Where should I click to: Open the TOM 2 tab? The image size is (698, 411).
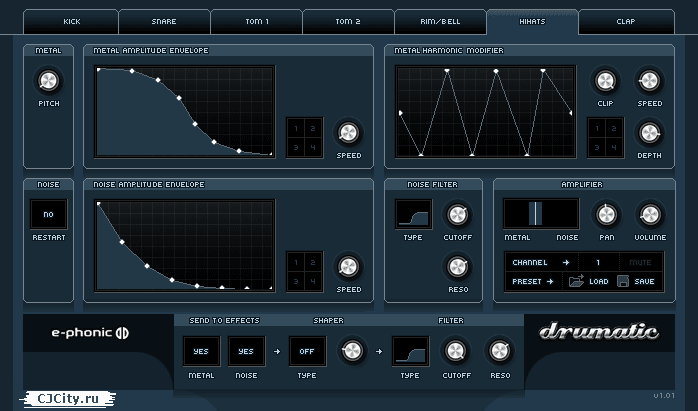[348, 21]
